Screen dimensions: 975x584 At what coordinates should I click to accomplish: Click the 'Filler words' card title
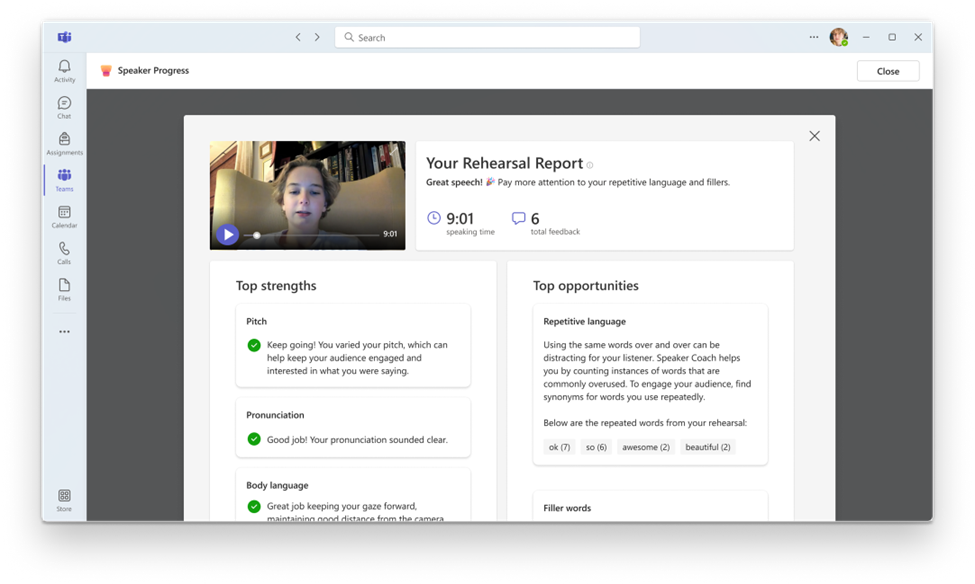click(567, 508)
